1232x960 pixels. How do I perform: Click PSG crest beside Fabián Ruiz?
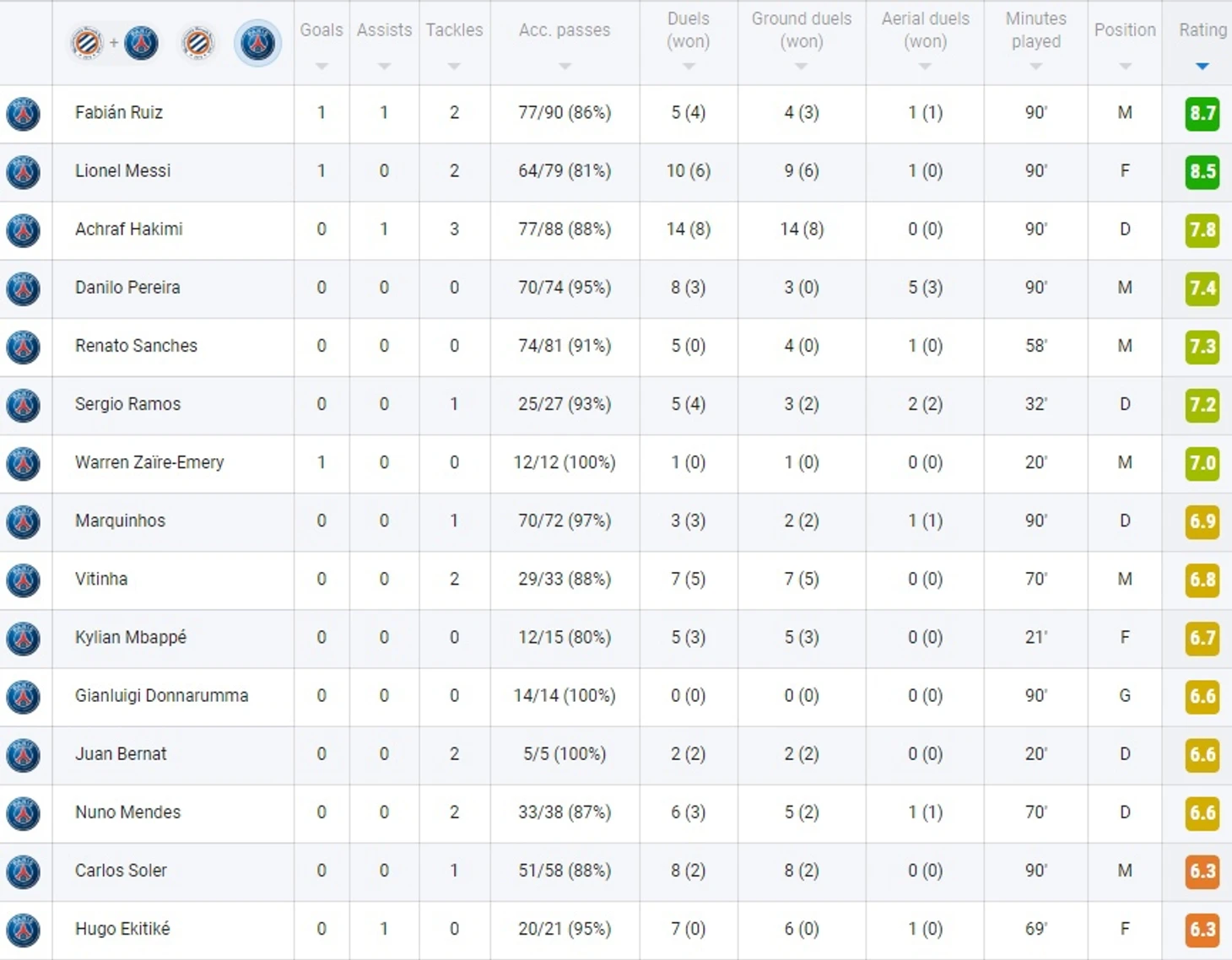(x=24, y=114)
